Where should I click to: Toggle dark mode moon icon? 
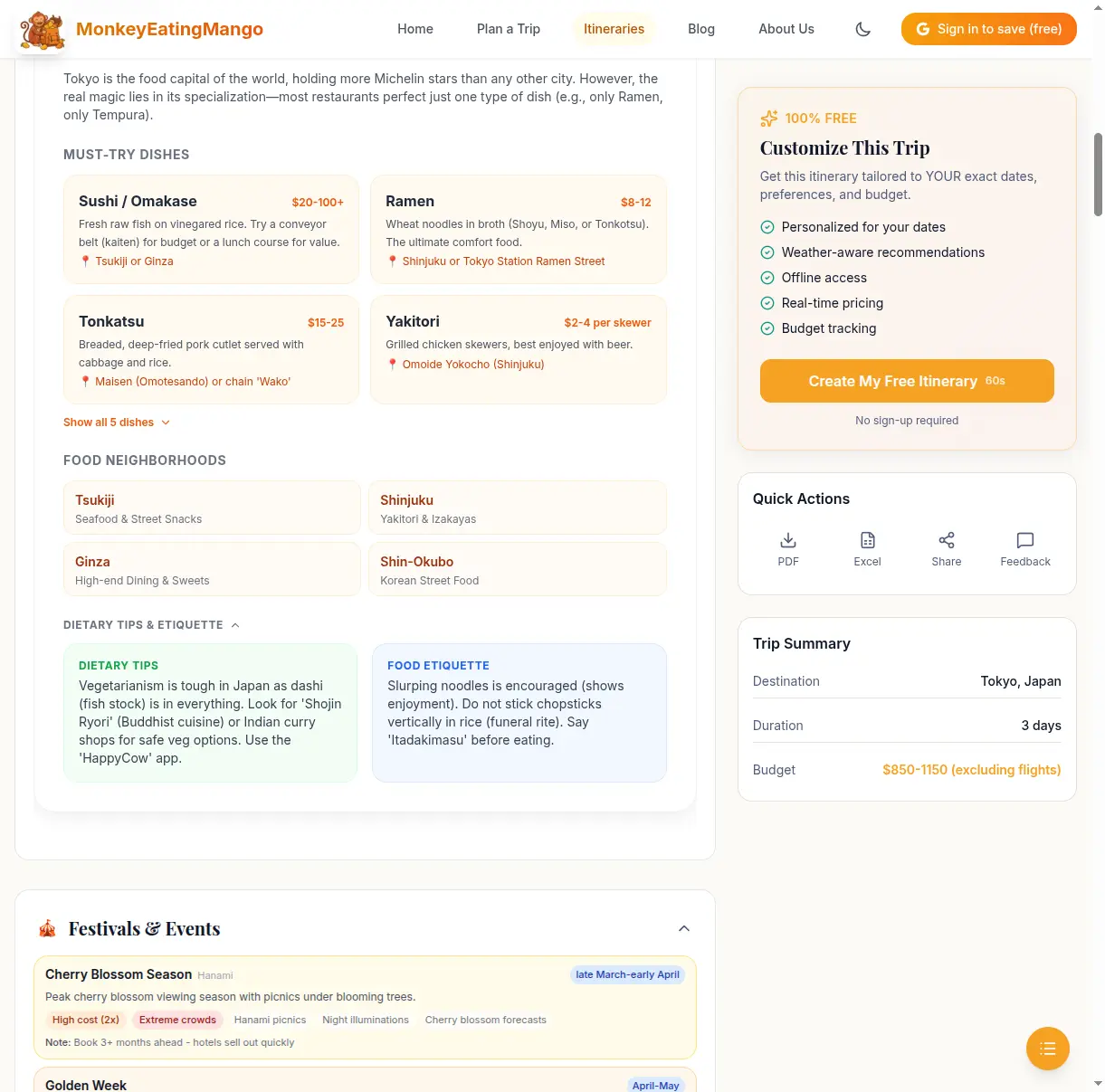pos(863,29)
